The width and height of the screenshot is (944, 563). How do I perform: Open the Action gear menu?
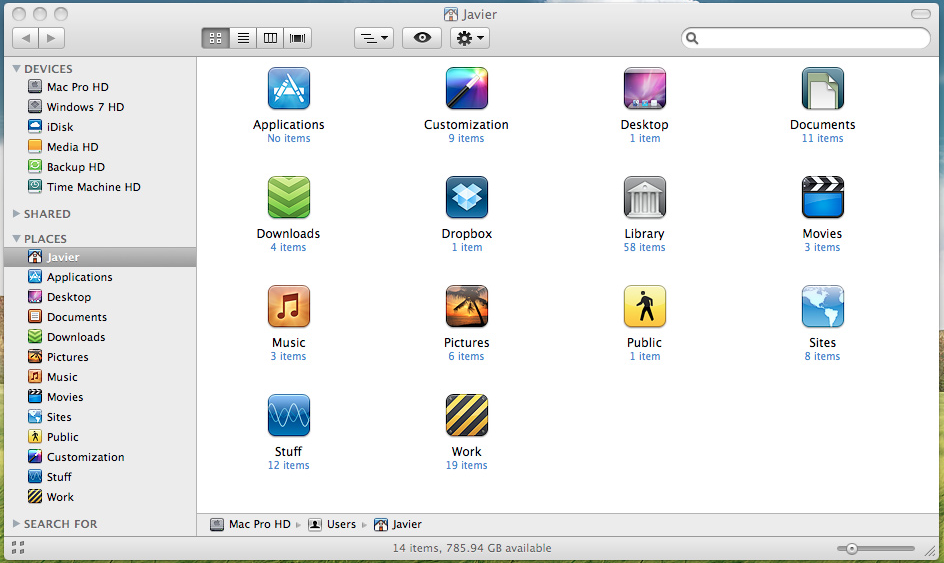(470, 39)
